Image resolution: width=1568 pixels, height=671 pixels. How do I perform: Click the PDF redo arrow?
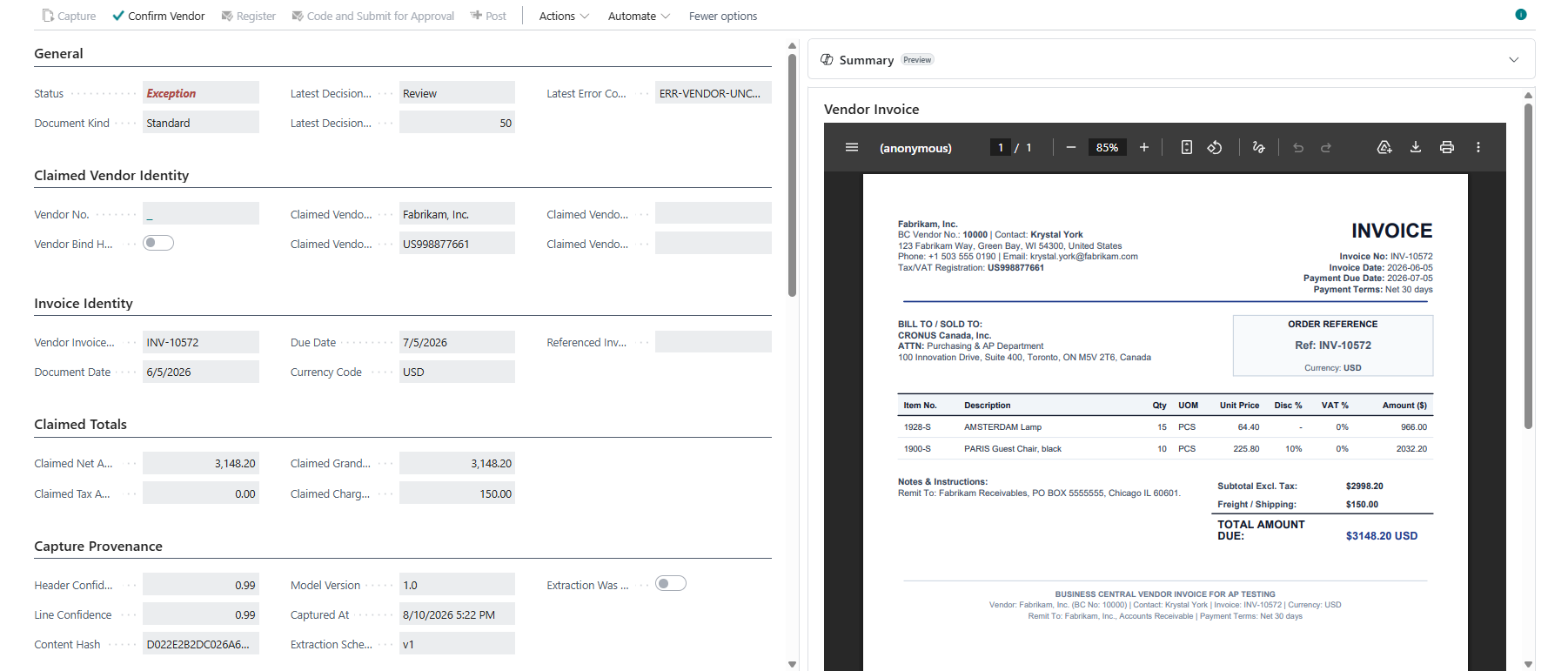(x=1326, y=148)
